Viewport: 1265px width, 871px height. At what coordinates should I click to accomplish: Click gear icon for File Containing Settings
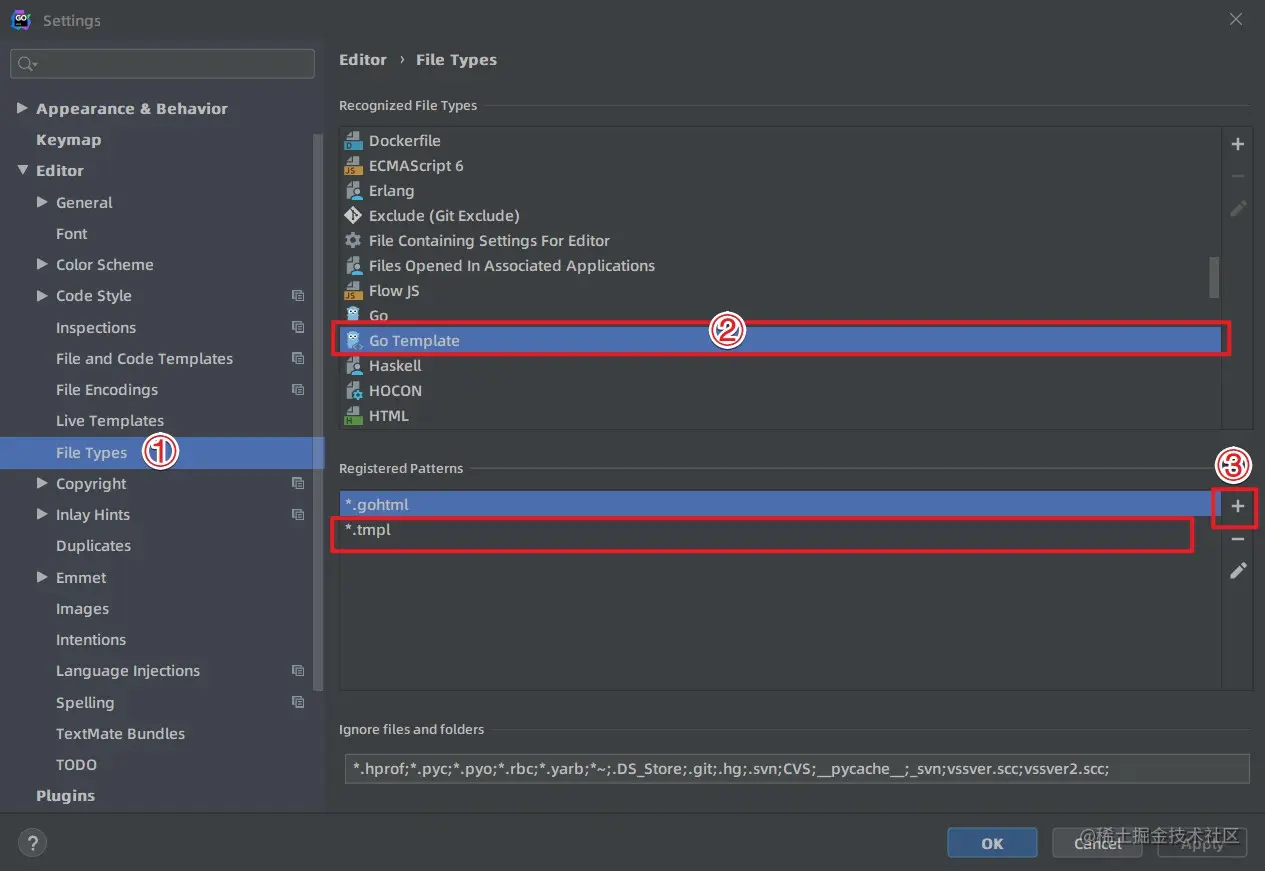point(352,241)
